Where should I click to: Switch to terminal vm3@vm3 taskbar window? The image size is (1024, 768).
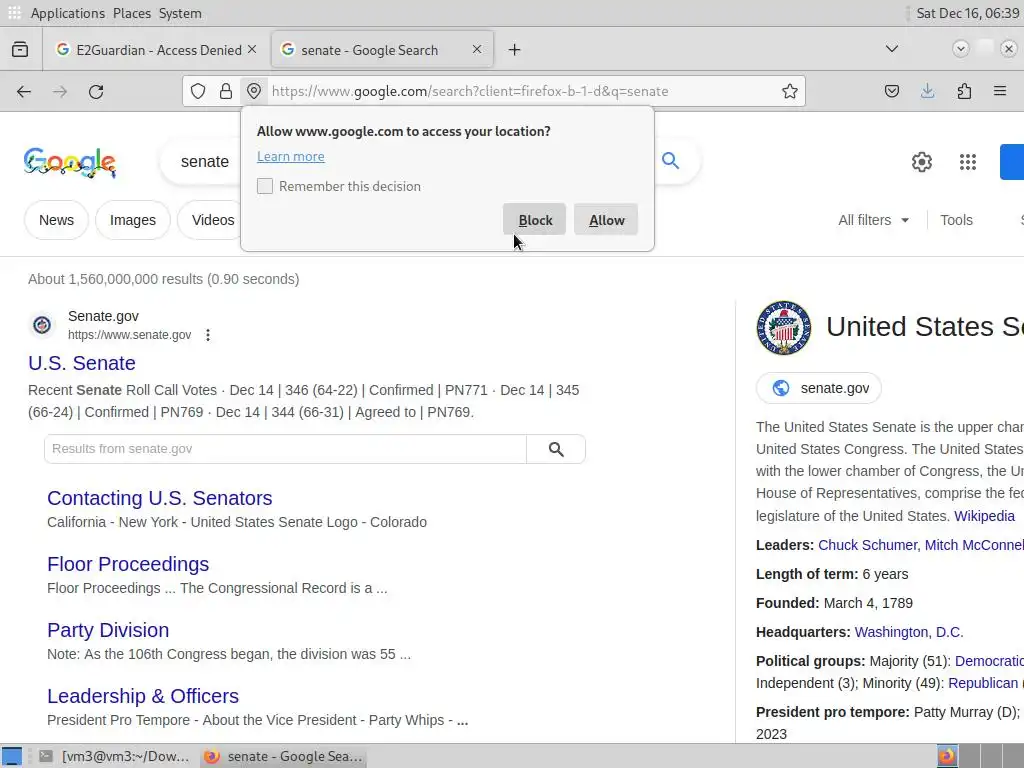(114, 756)
